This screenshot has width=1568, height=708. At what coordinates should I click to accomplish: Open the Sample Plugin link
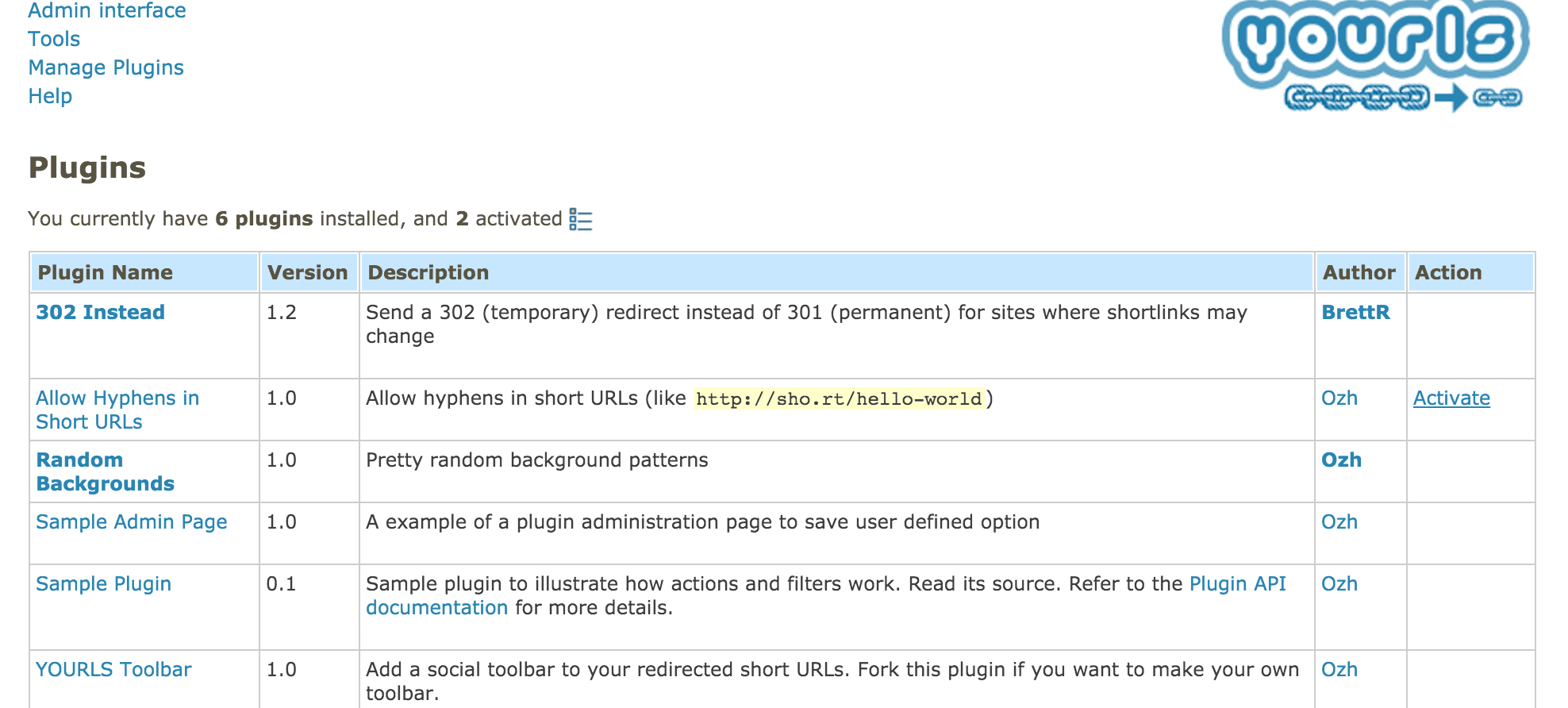pyautogui.click(x=104, y=583)
